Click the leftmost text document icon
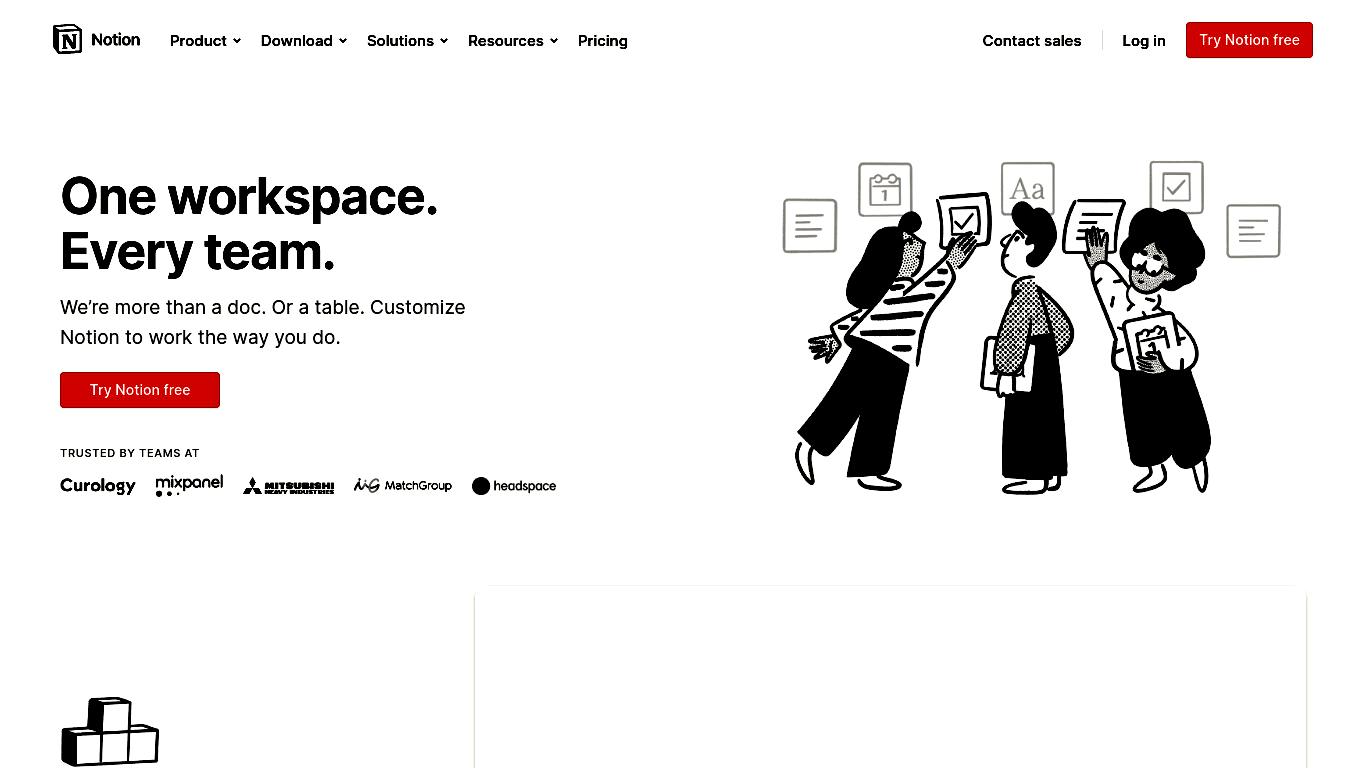 click(810, 225)
